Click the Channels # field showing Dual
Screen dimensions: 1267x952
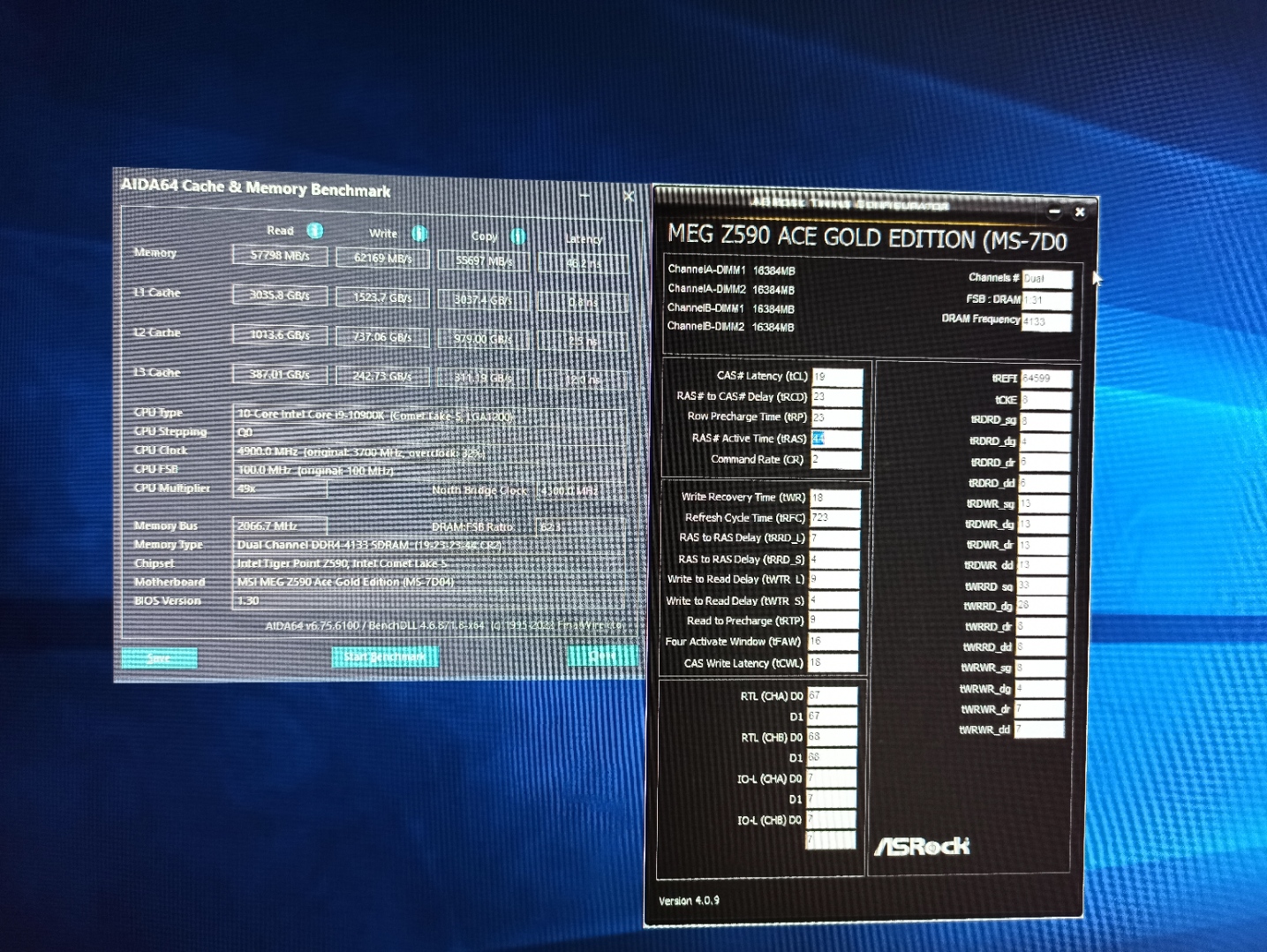[1048, 279]
